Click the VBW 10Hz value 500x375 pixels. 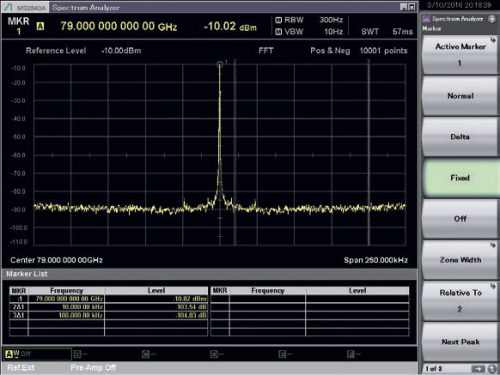tap(333, 32)
